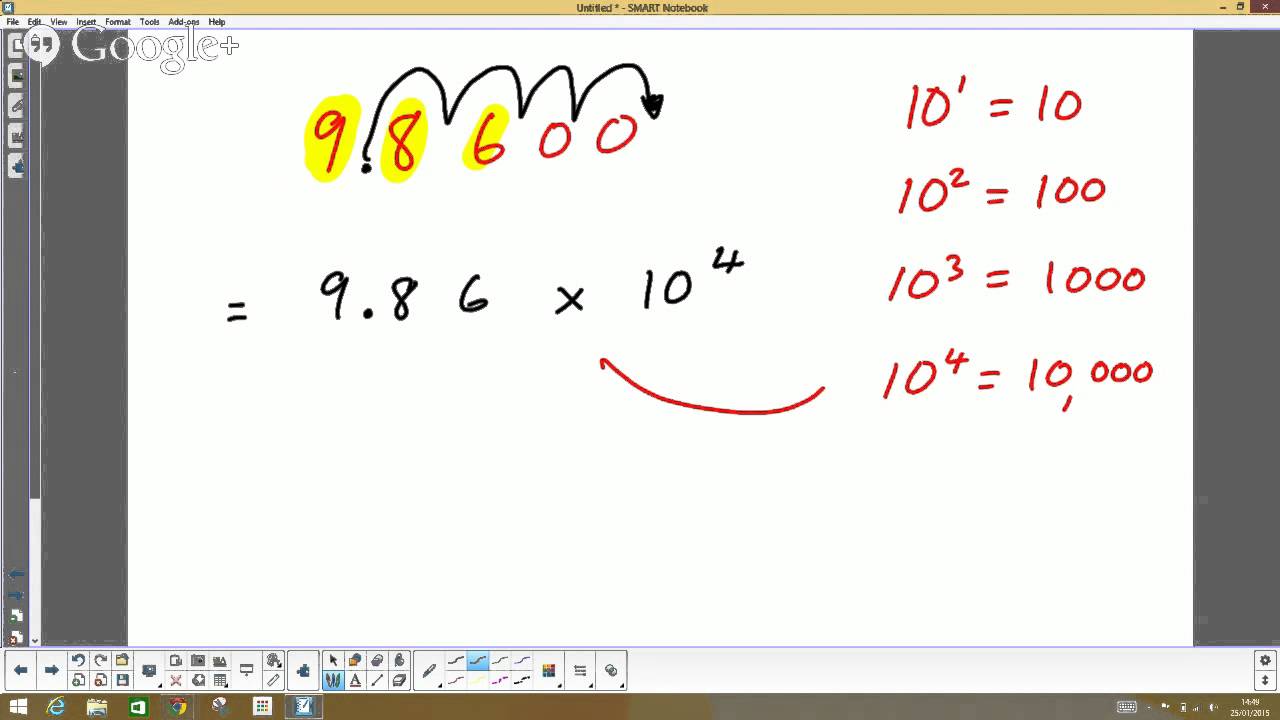The width and height of the screenshot is (1280, 720).
Task: Undo the last action
Action: click(78, 661)
